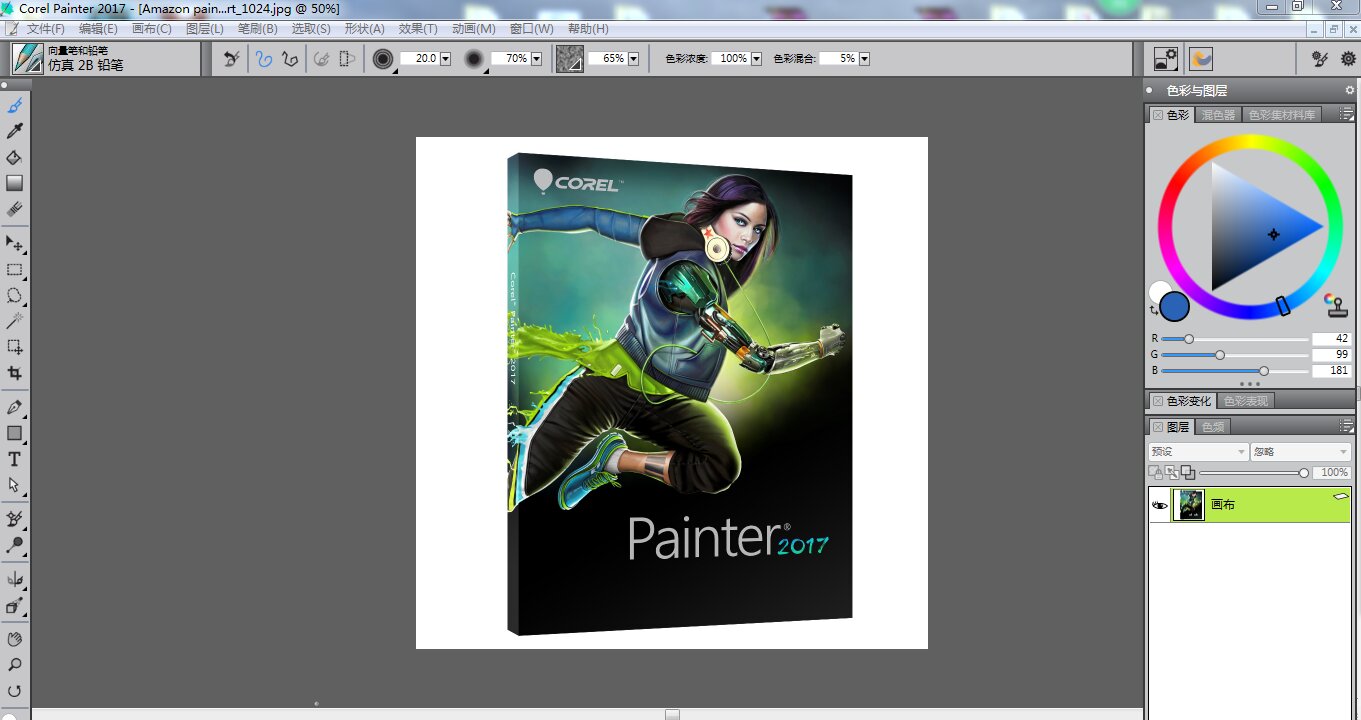Open the advanced brush controls icon

(x=1320, y=59)
